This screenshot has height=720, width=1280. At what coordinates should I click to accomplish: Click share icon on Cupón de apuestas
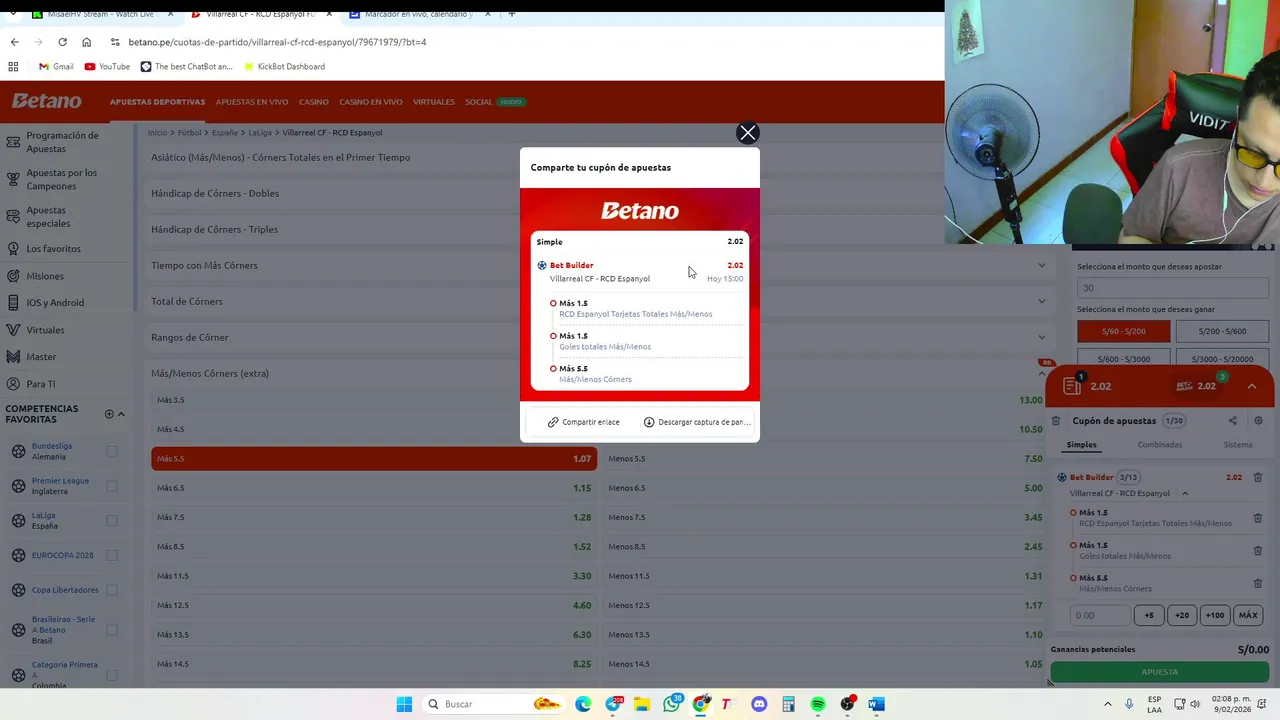coord(1232,421)
